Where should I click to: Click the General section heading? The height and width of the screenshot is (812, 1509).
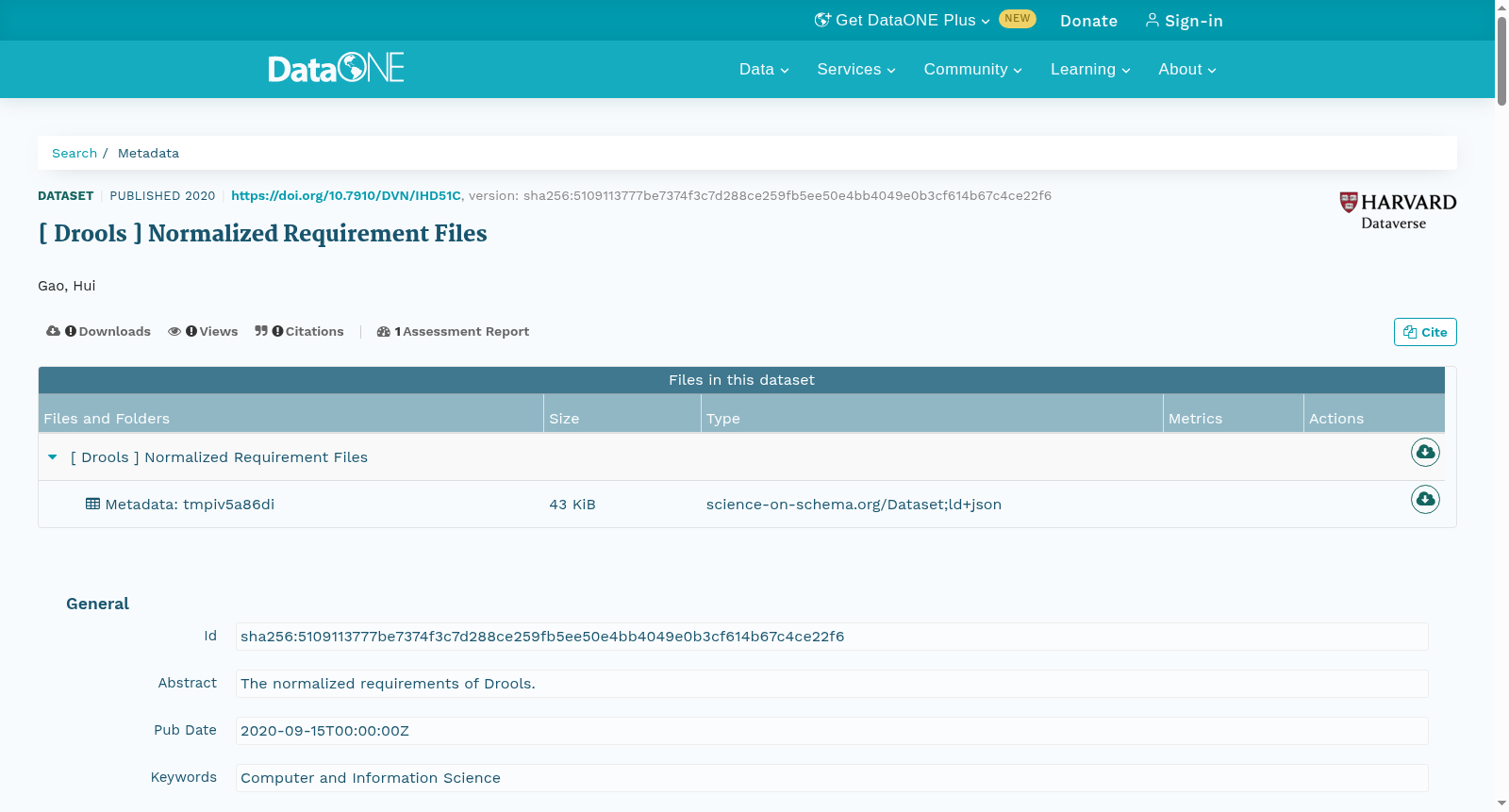point(97,604)
